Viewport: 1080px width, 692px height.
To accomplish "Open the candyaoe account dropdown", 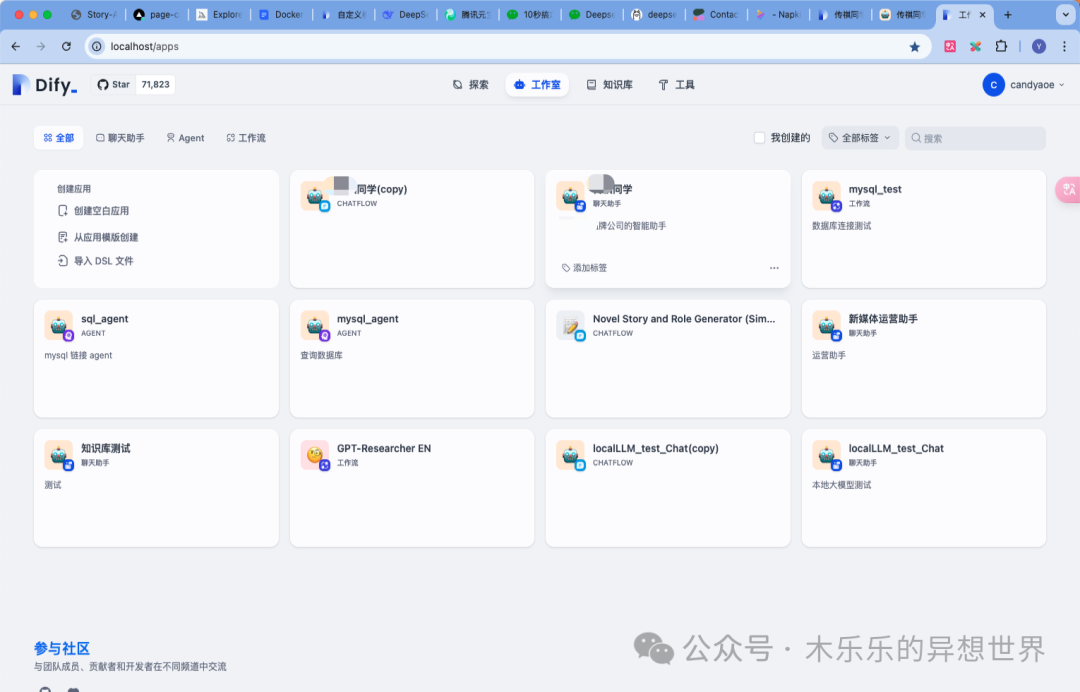I will 1037,85.
